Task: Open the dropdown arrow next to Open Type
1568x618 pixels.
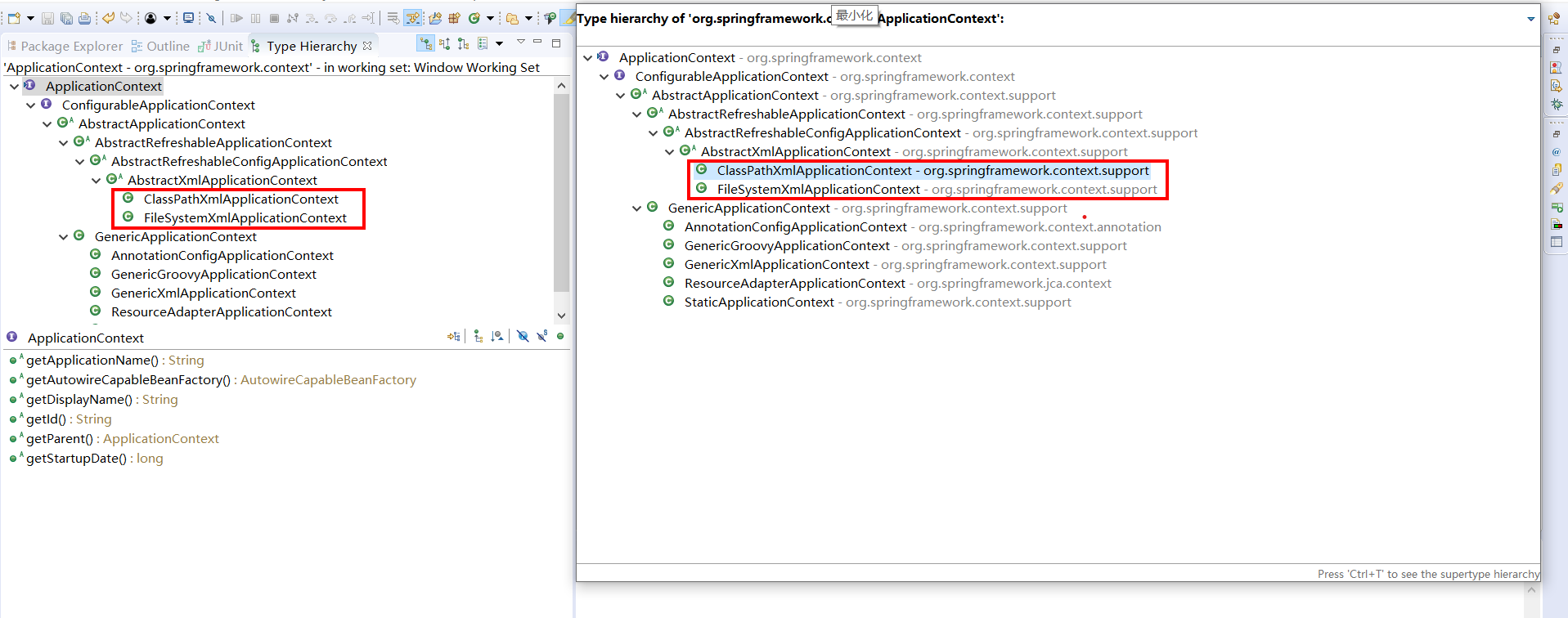Action: pos(528,18)
